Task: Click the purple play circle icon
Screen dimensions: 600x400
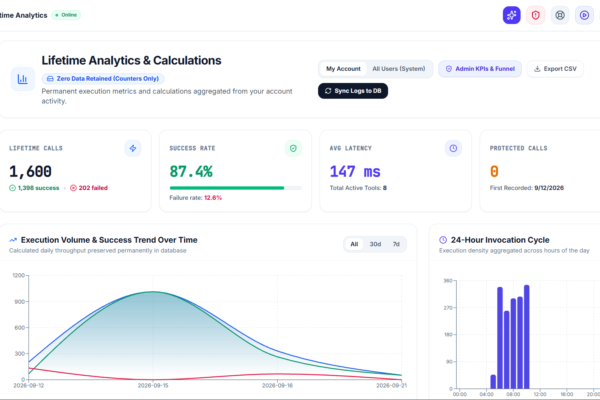Action: point(584,15)
